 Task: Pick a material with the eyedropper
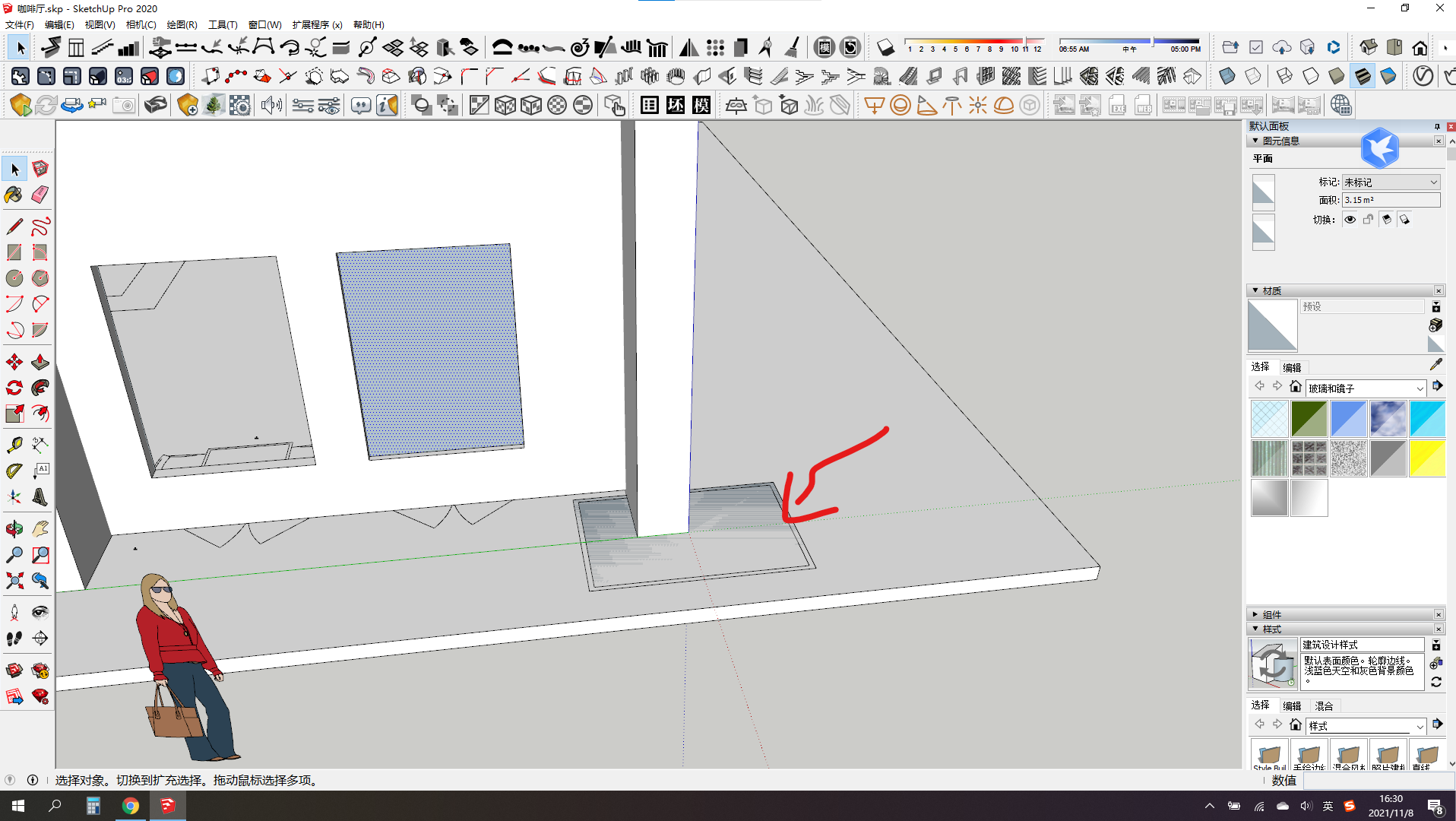point(1435,365)
